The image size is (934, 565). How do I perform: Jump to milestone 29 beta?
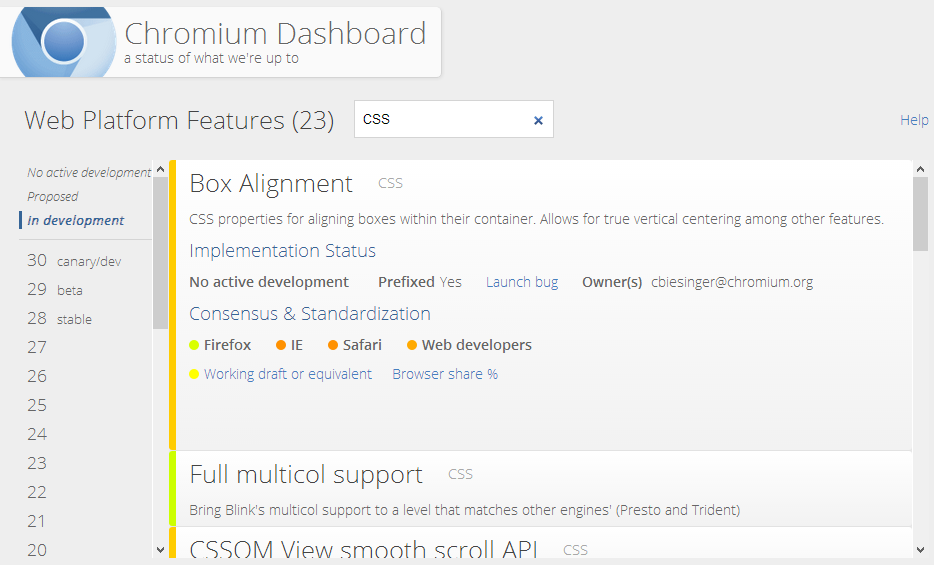coord(55,290)
